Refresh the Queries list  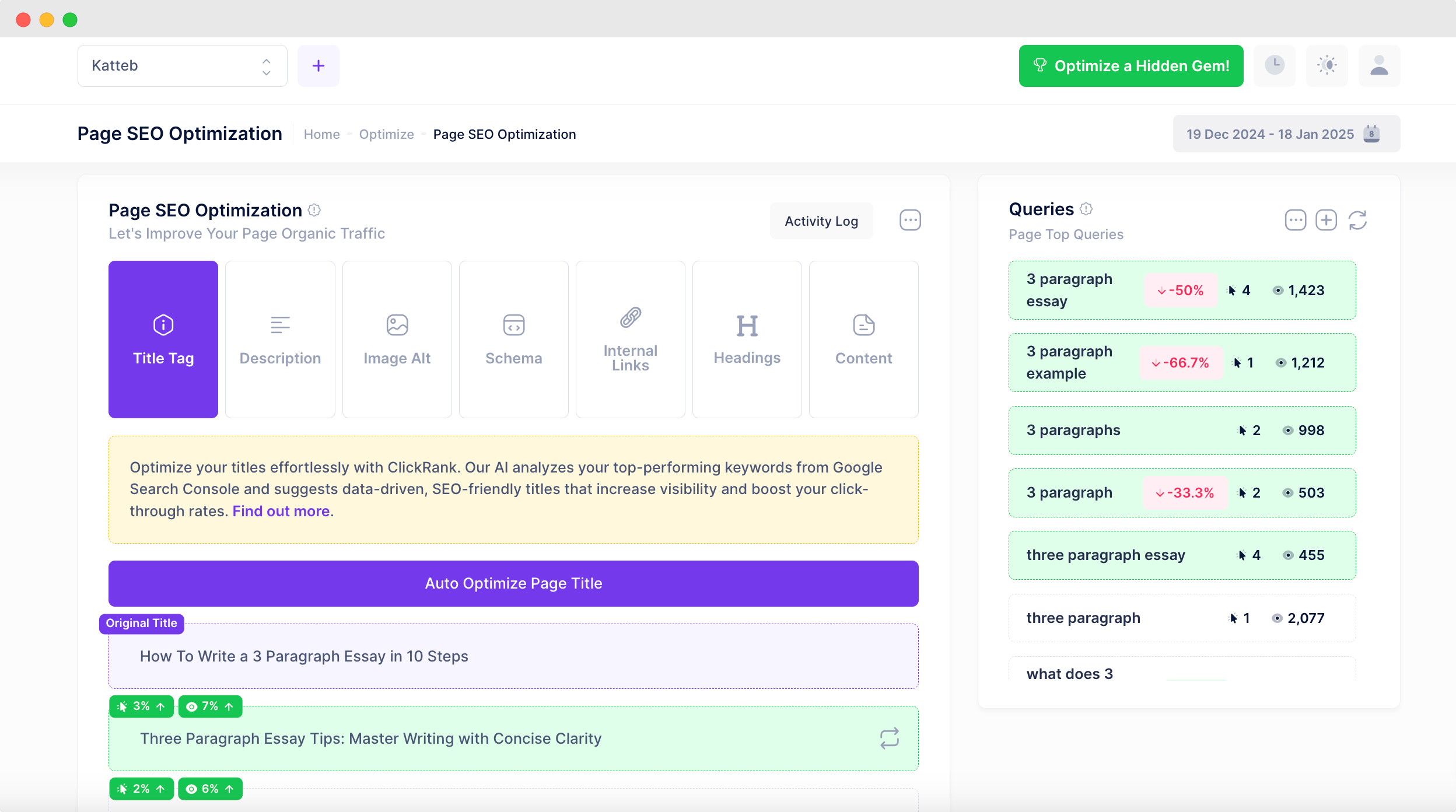point(1357,220)
